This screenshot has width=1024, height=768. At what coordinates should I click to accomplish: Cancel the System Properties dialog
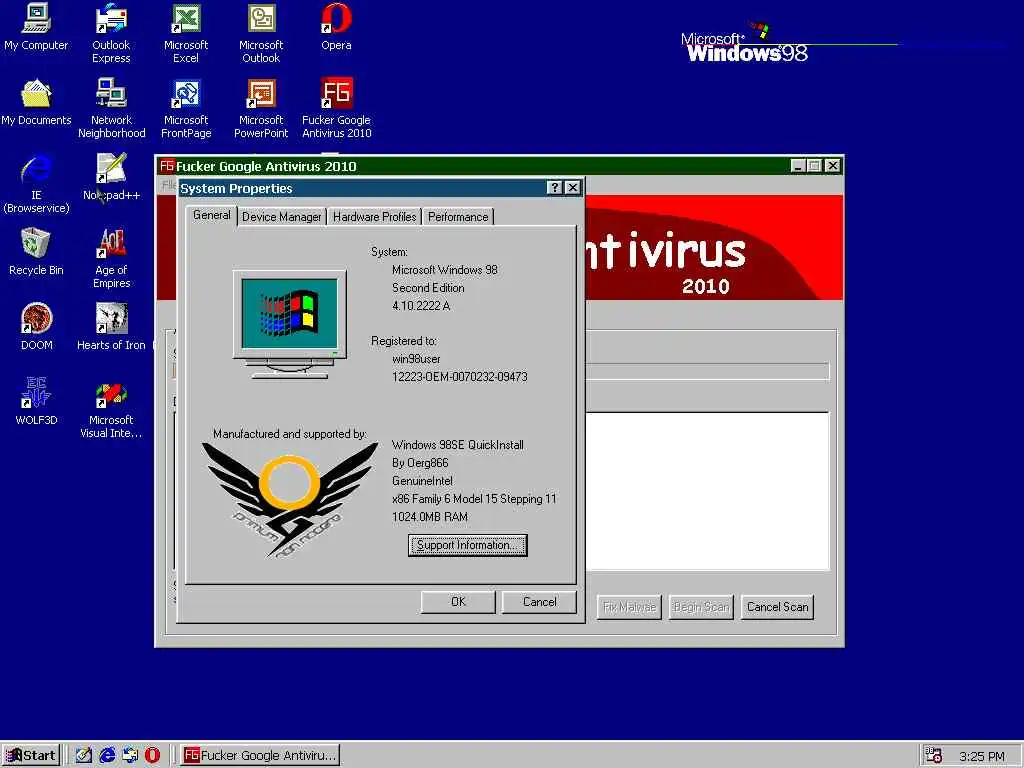[539, 602]
